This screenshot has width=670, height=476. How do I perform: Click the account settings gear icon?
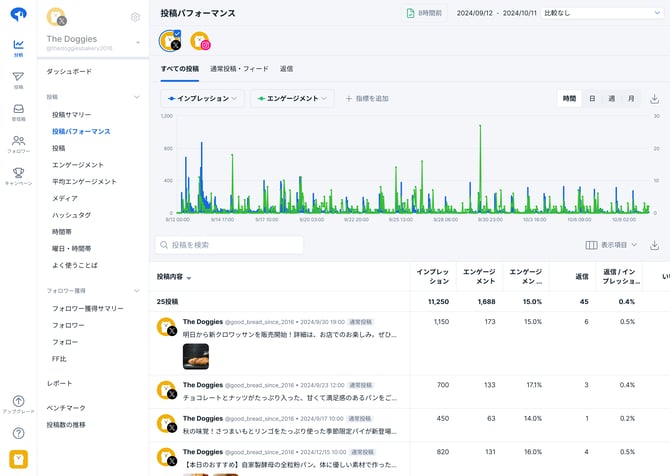(135, 17)
